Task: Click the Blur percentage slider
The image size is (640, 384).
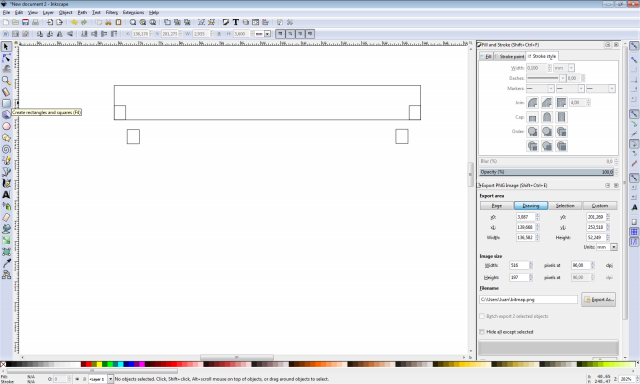Action: click(x=547, y=162)
